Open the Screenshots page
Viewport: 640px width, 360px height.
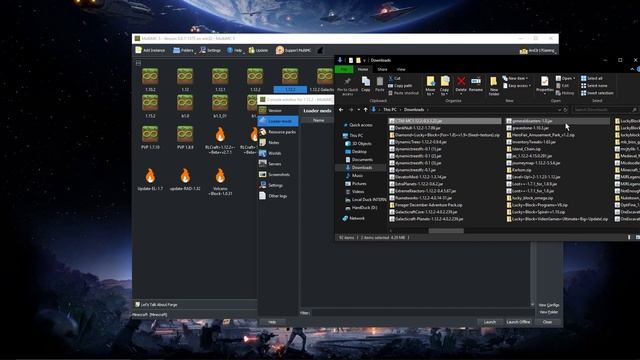coord(278,174)
